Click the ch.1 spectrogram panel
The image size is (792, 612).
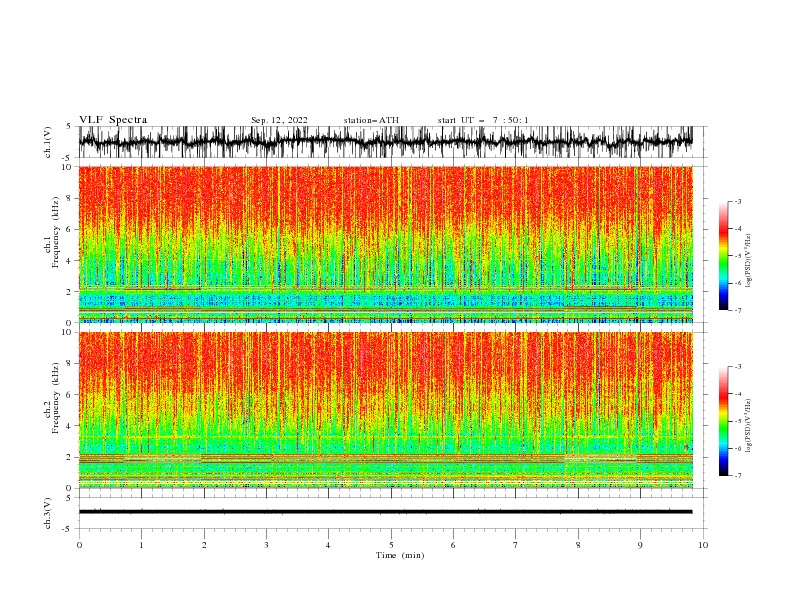385,244
